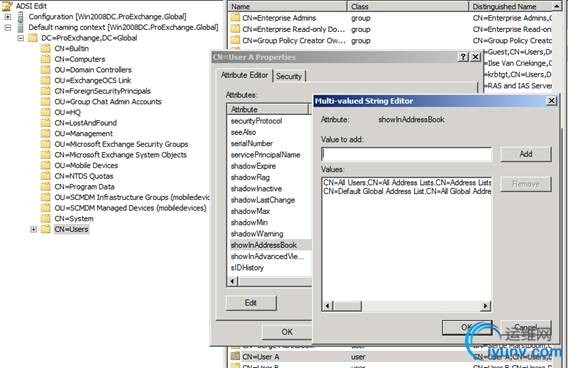568x368 pixels.
Task: Click the ADSI Edit root icon
Action: coord(7,5)
